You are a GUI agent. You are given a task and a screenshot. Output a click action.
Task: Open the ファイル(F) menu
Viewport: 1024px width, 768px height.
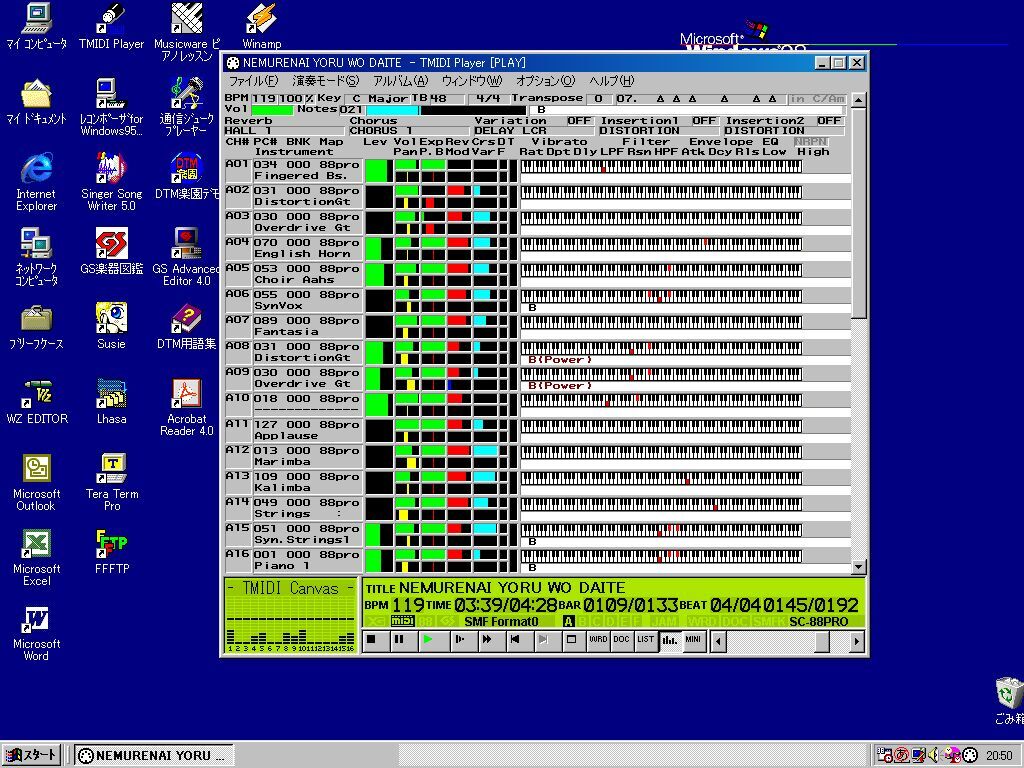tap(253, 81)
